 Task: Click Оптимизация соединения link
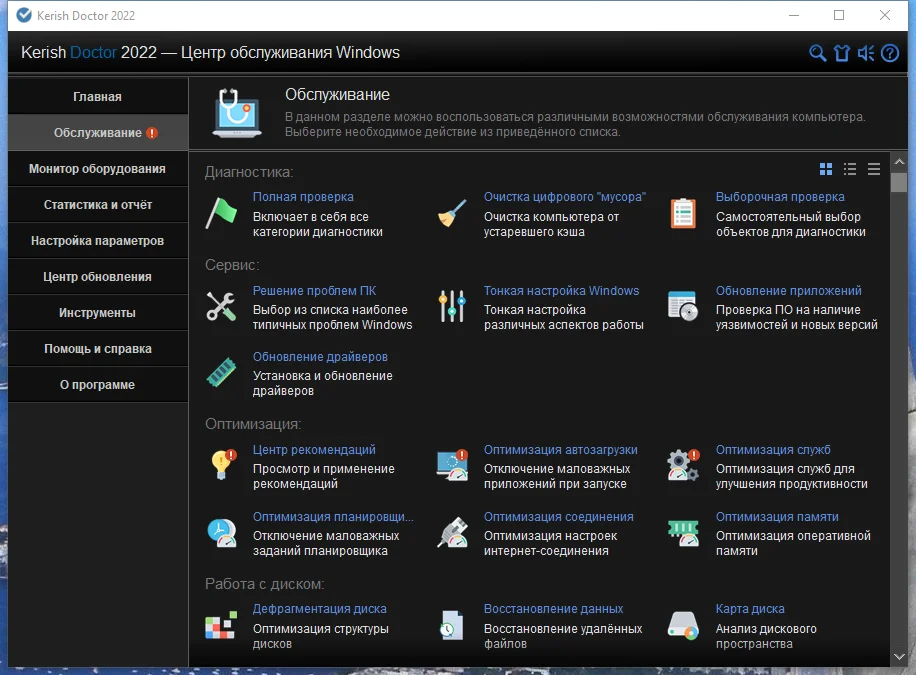(x=558, y=517)
